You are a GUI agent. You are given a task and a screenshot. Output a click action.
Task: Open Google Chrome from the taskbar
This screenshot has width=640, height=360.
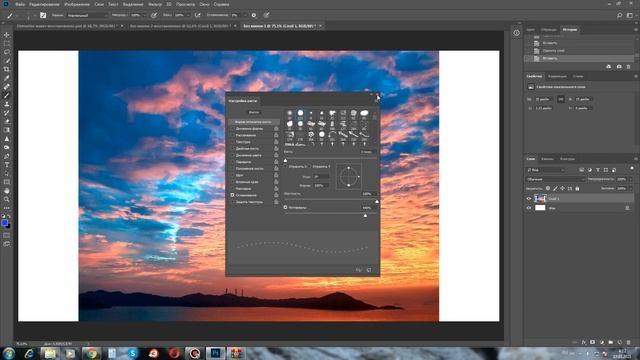(91, 353)
